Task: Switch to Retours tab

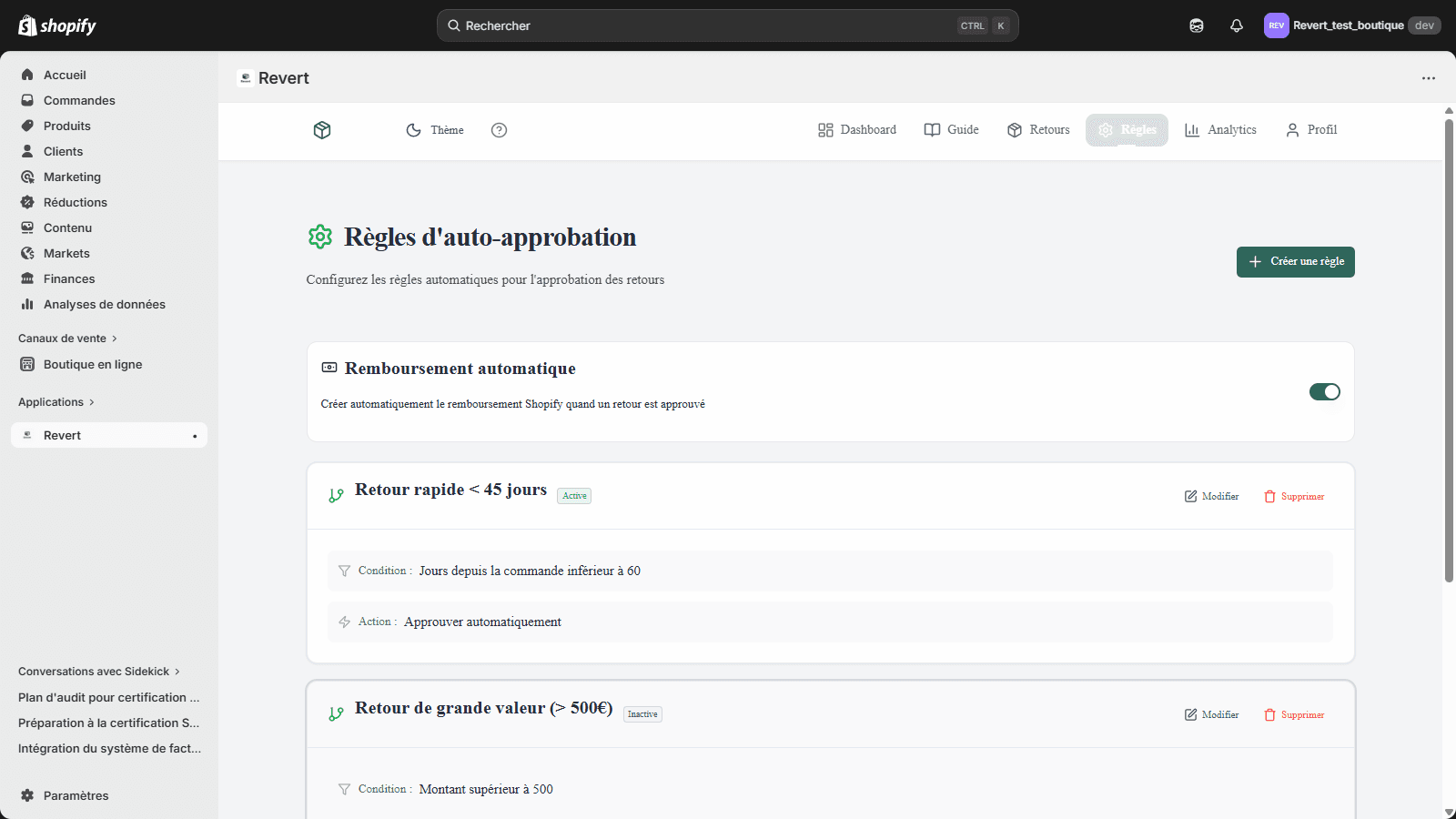Action: coord(1038,130)
